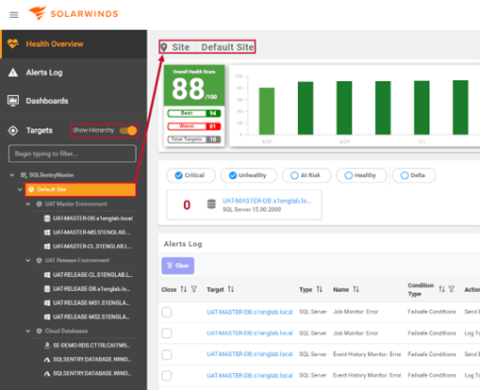Collapse the Default Site node
This screenshot has height=390, width=480.
[20, 189]
